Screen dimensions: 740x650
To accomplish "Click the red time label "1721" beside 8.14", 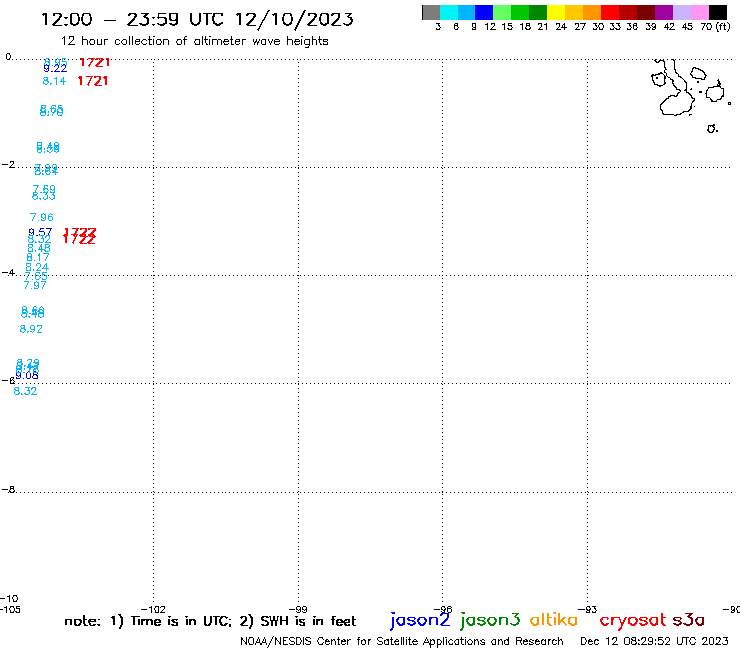I will pyautogui.click(x=92, y=81).
